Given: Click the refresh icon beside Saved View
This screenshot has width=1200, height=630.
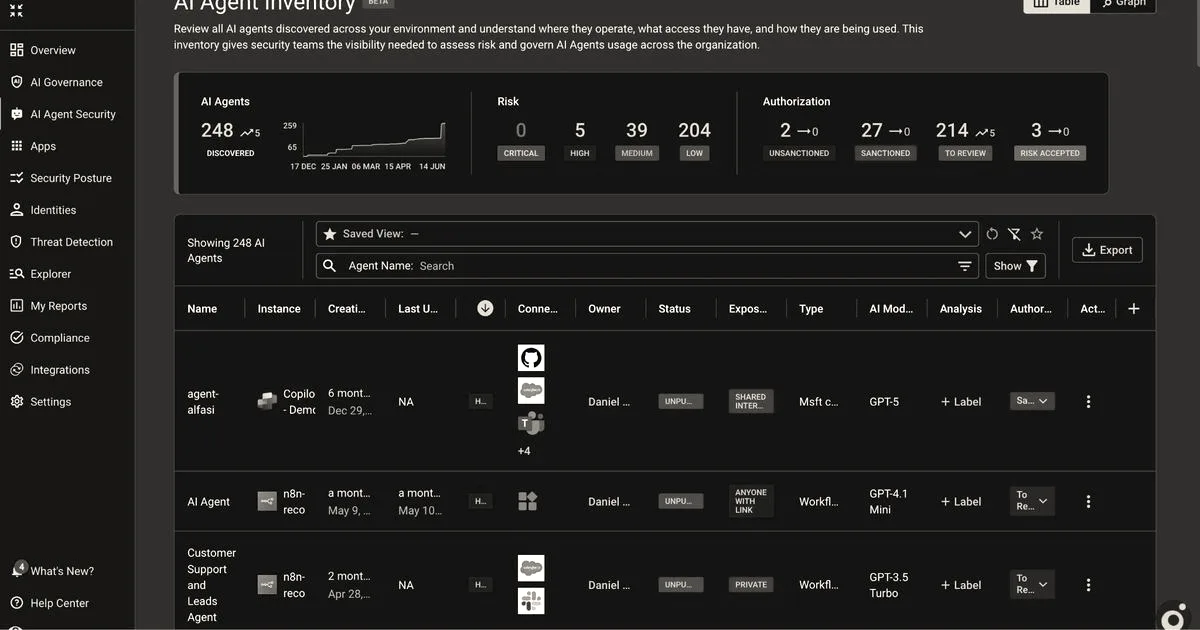Looking at the screenshot, I should pyautogui.click(x=992, y=234).
